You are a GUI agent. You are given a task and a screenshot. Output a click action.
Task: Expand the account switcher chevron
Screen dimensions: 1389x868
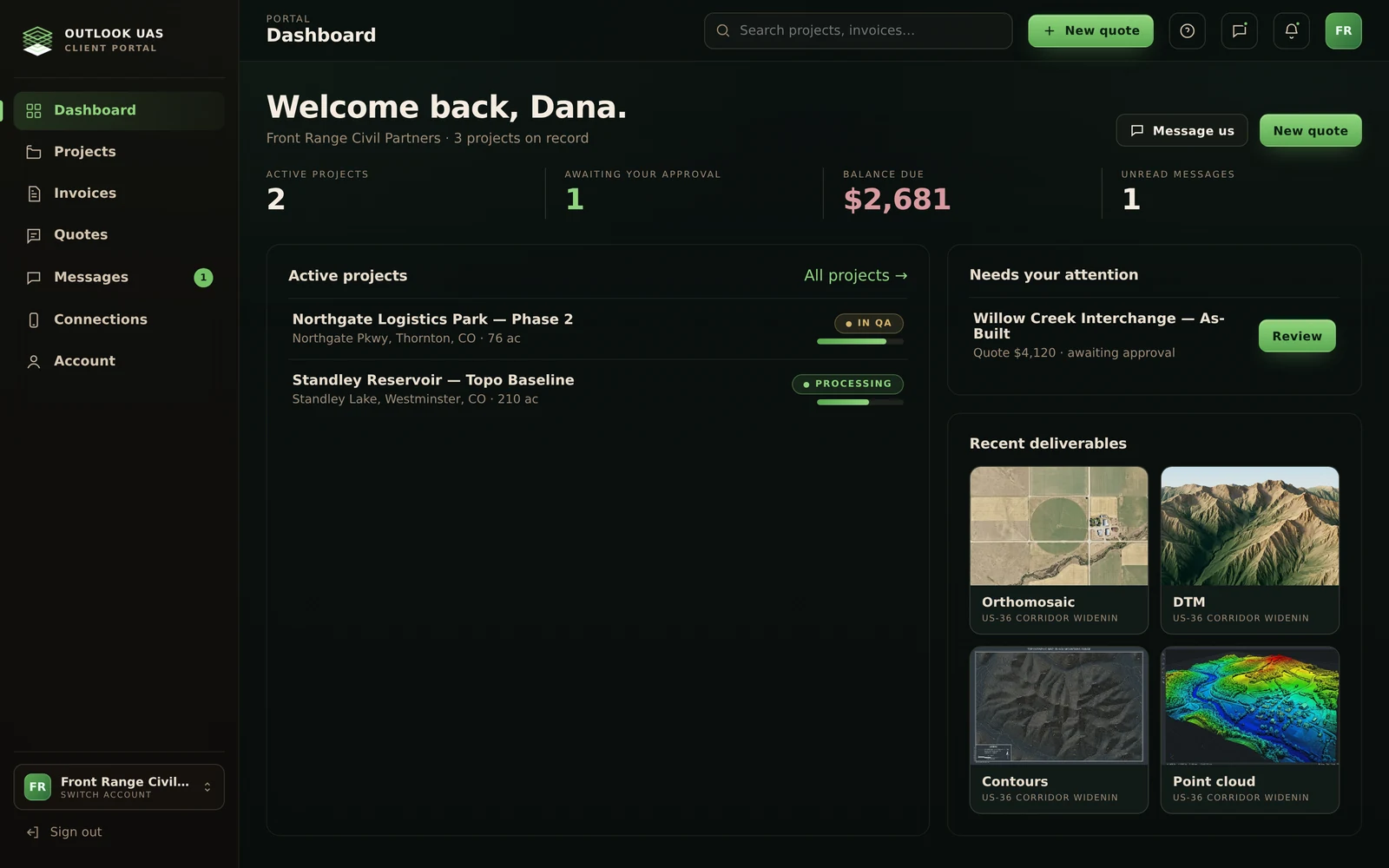coord(207,787)
